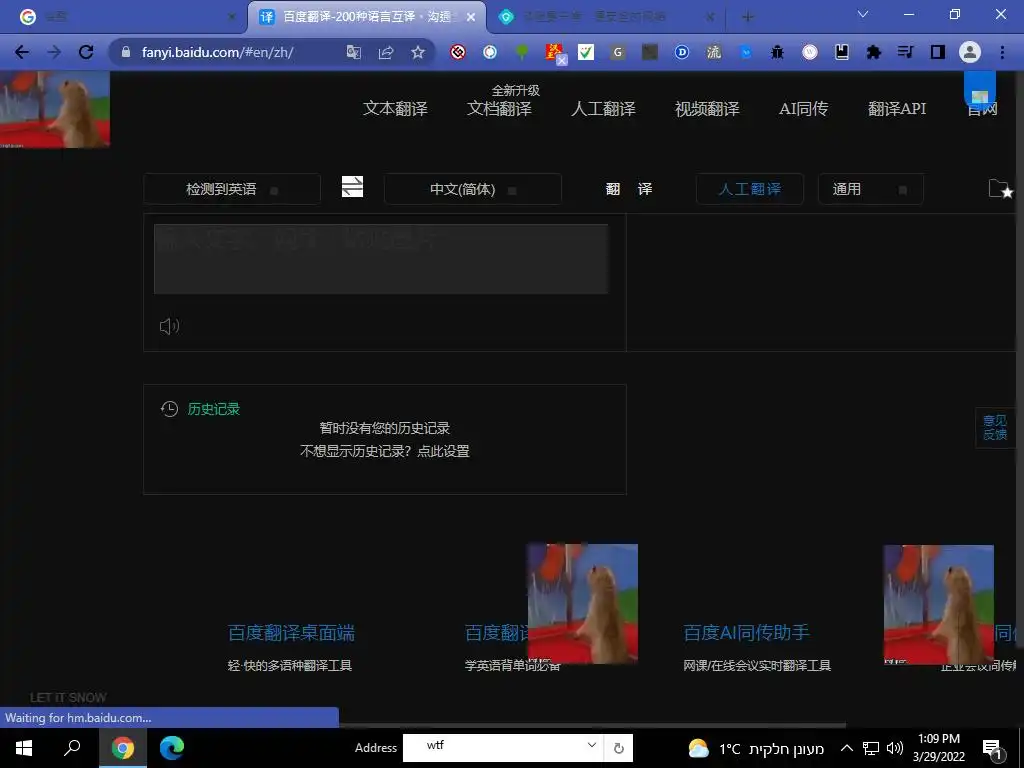Open 百度AI同传助手 link
1024x768 pixels.
click(x=746, y=633)
